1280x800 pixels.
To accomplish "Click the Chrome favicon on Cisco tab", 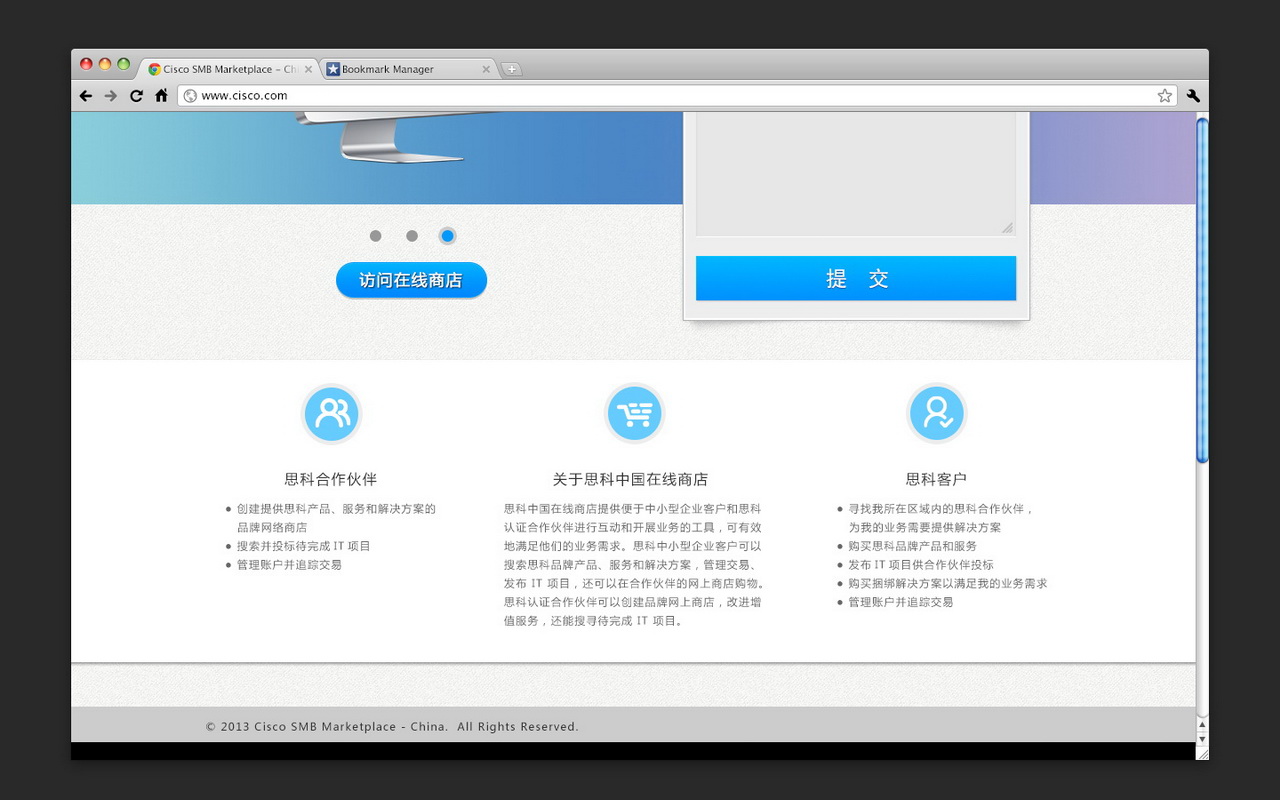I will [x=154, y=69].
